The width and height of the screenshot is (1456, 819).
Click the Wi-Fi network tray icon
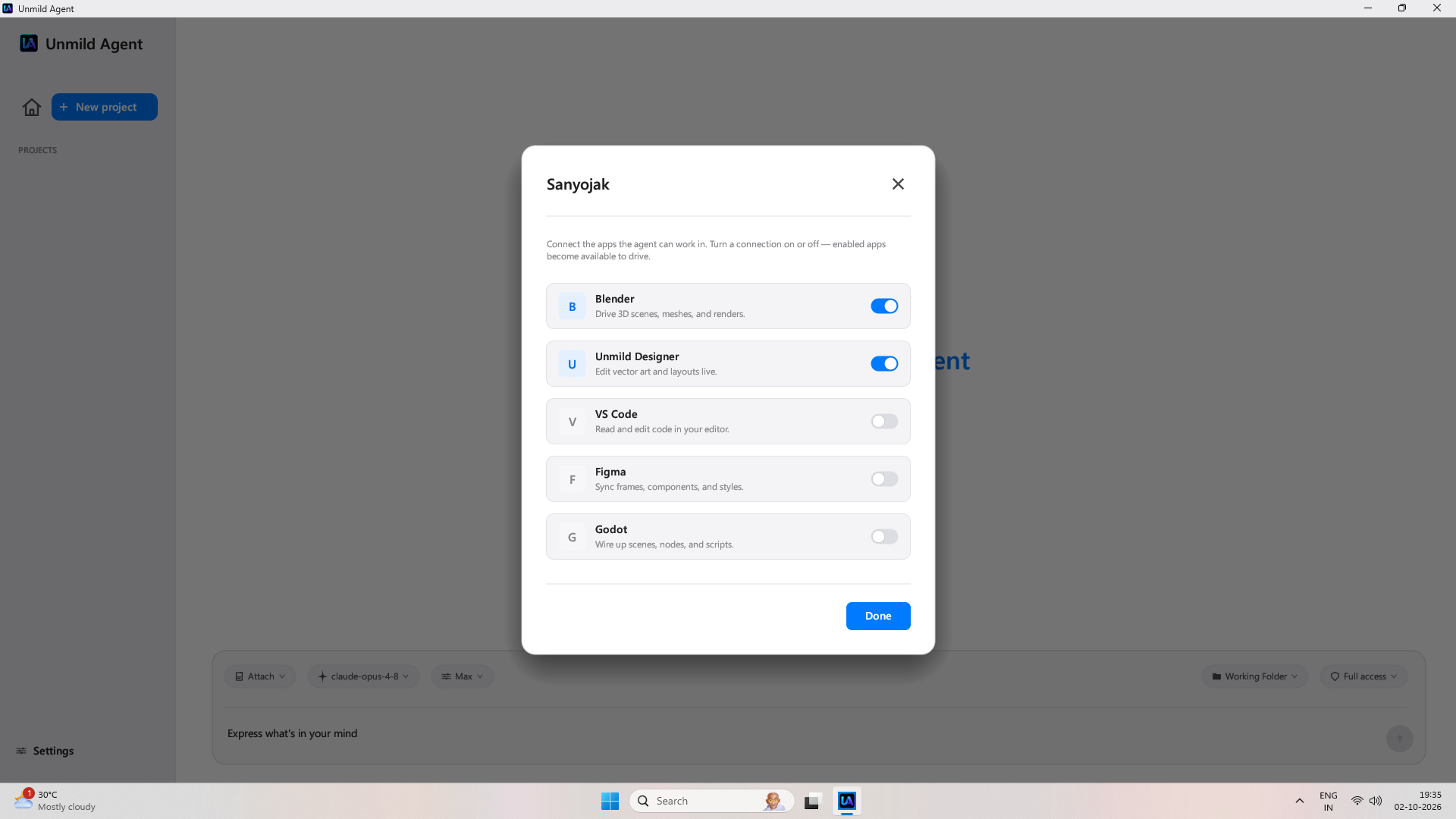tap(1357, 801)
